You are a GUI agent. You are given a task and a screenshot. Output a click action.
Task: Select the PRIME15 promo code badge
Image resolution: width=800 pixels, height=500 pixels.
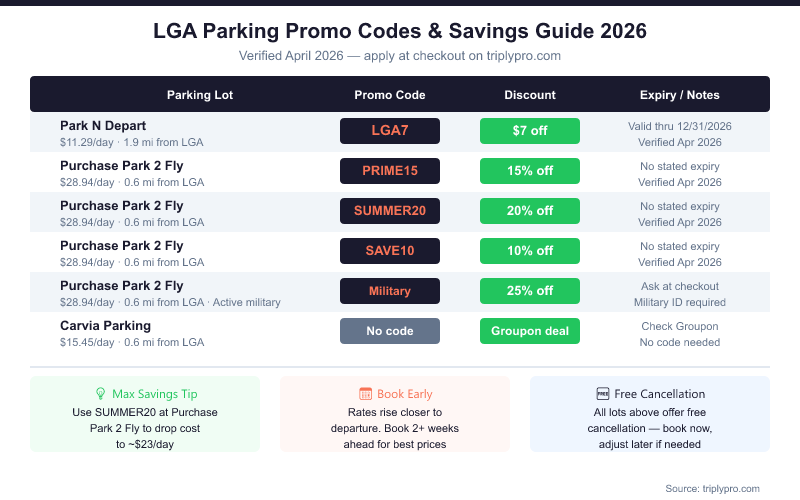pos(390,171)
